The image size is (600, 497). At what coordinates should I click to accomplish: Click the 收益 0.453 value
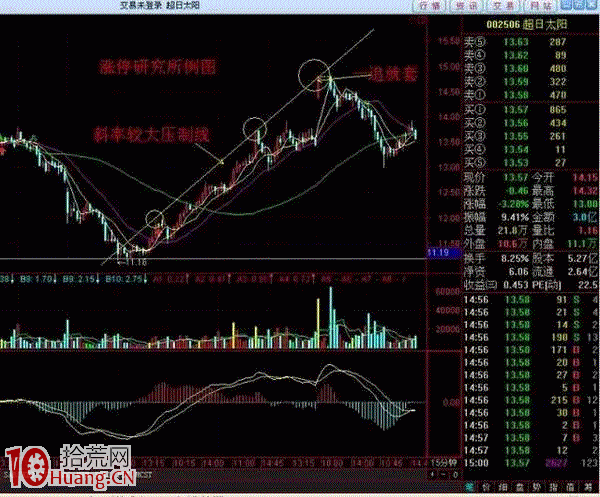[x=516, y=285]
